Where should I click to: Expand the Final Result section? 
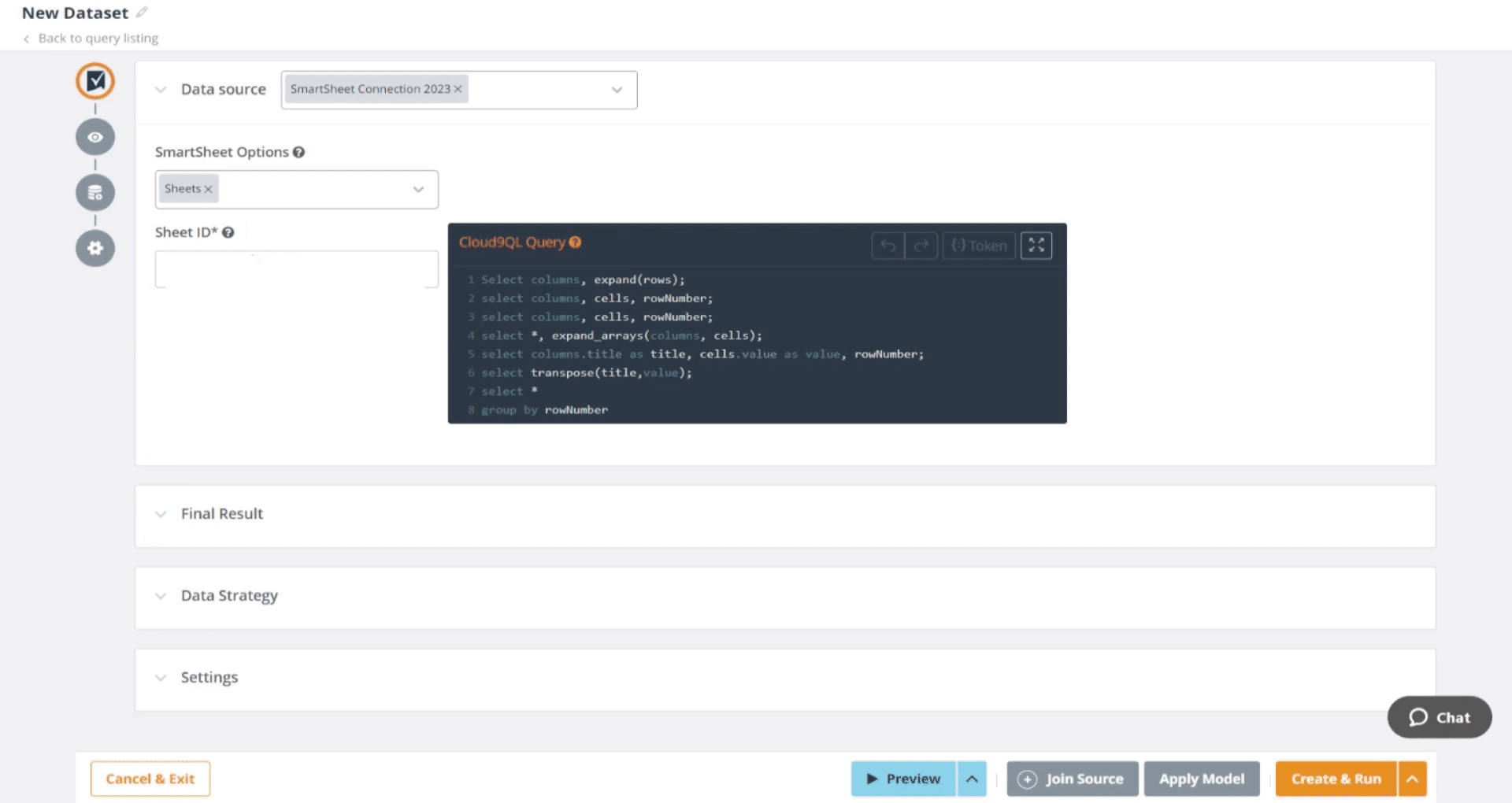point(221,514)
